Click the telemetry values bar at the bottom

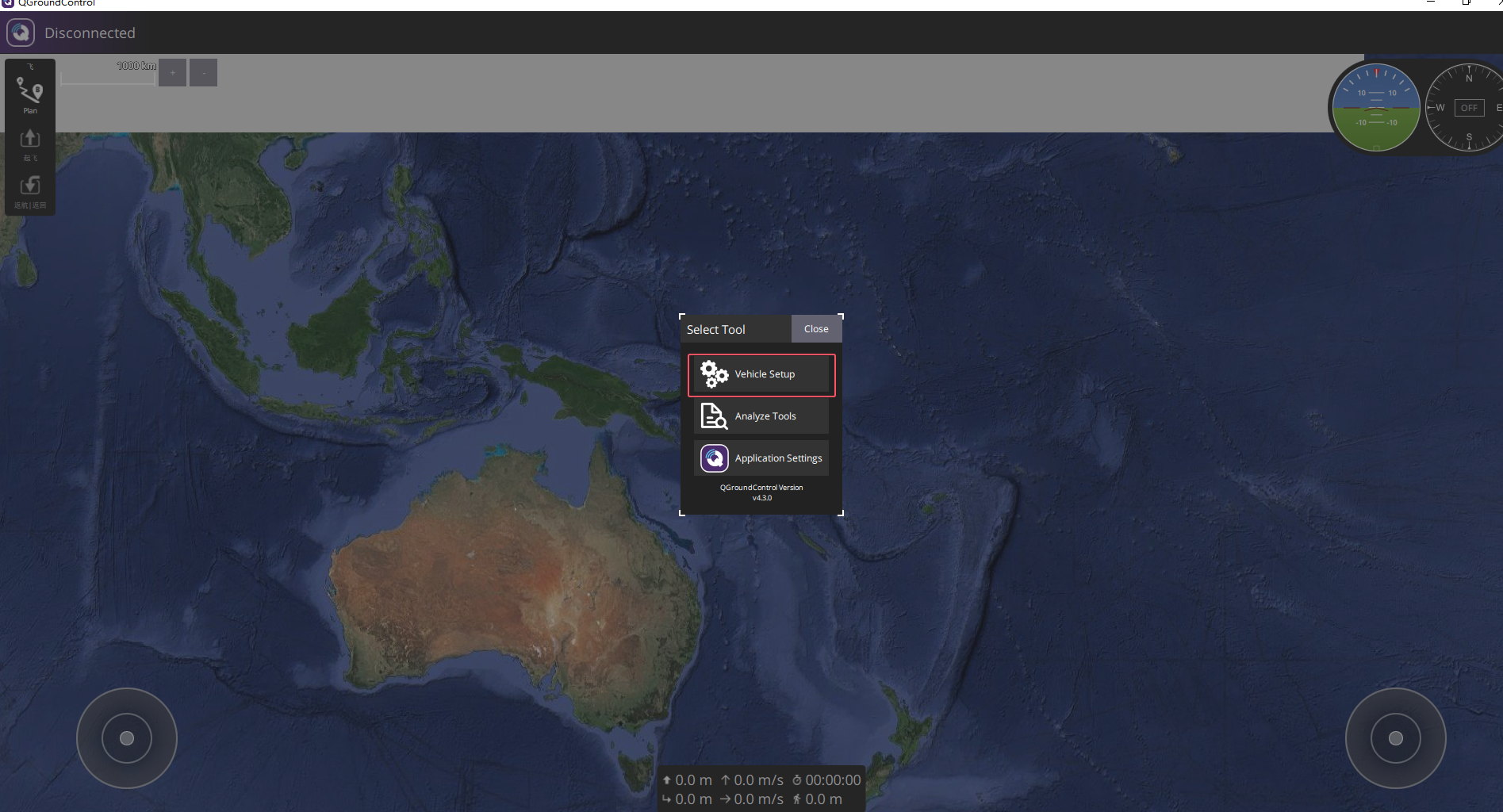[761, 789]
